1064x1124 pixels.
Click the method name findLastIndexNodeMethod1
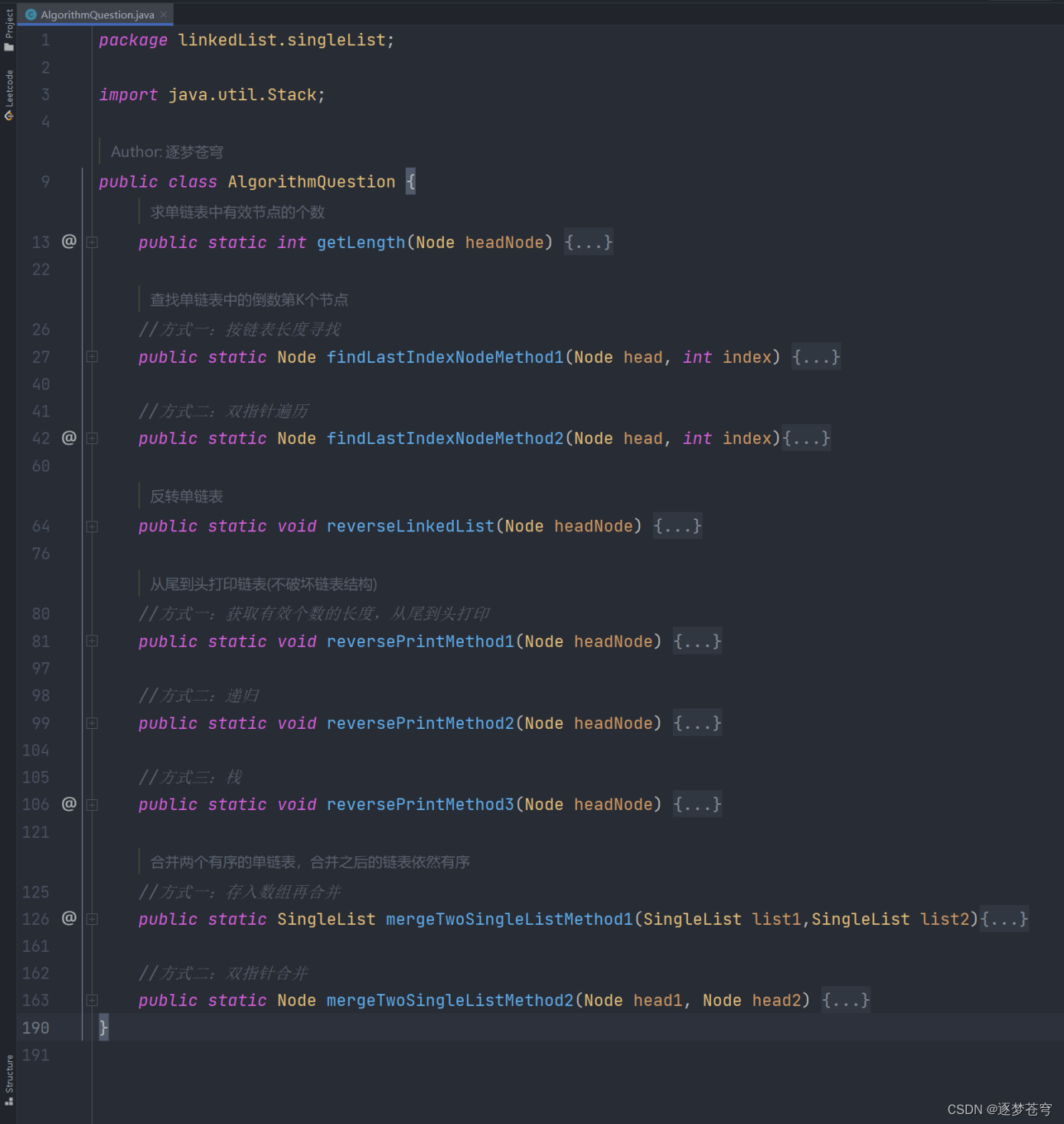pos(446,357)
